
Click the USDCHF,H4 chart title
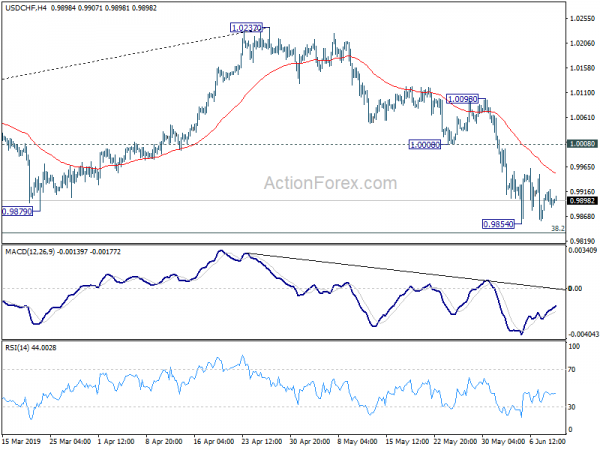click(26, 8)
